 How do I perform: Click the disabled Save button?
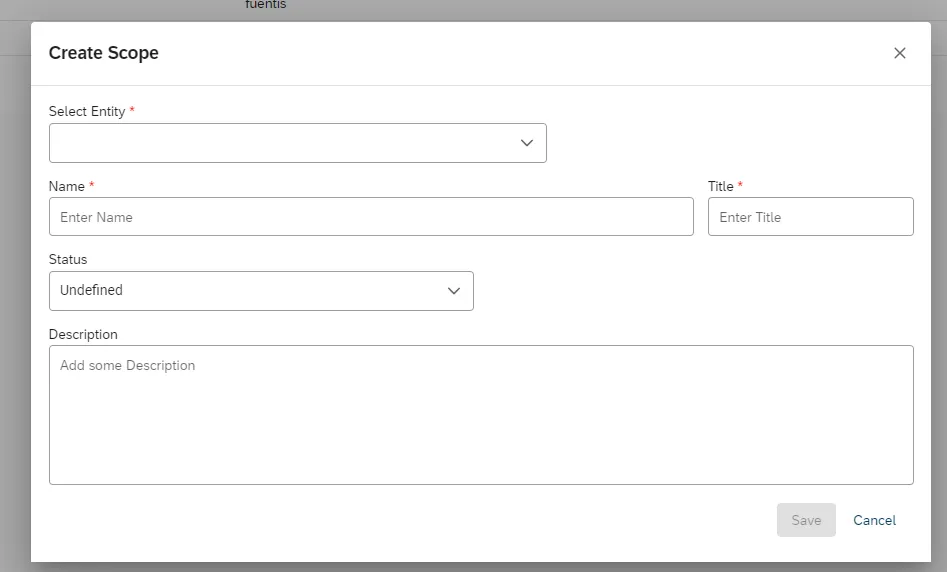[806, 520]
